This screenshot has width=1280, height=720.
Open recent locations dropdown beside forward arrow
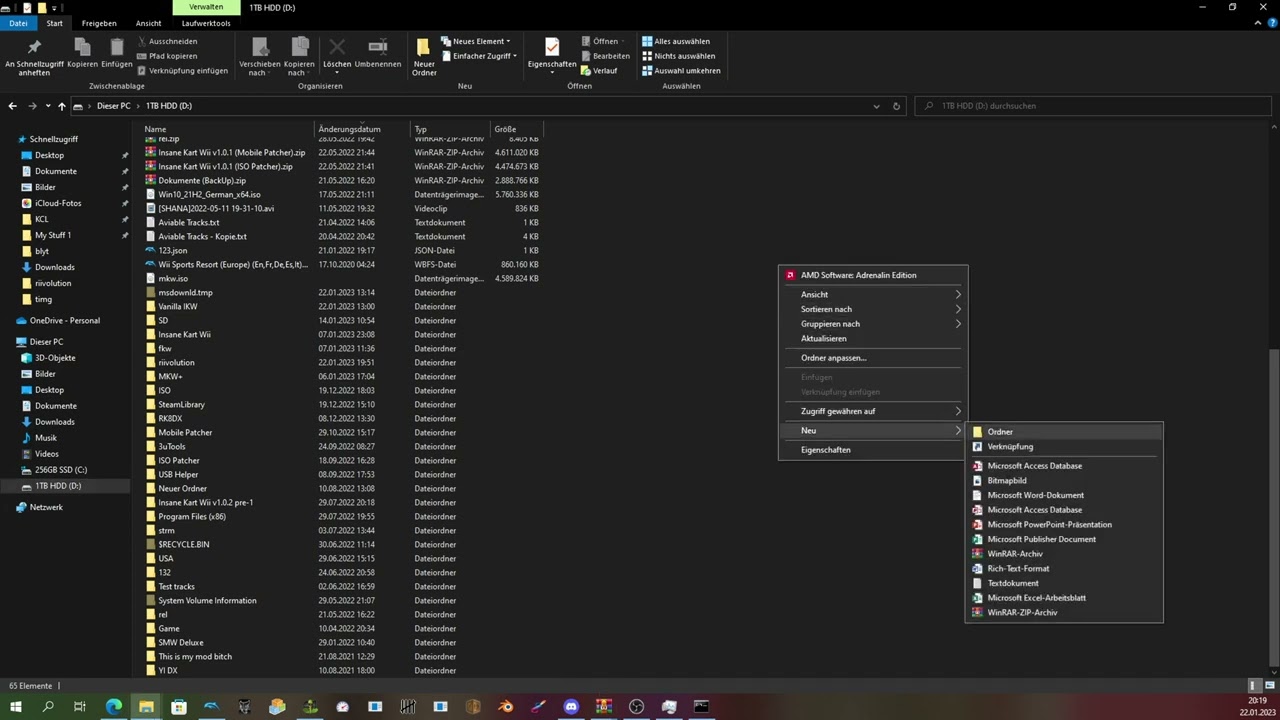point(47,106)
